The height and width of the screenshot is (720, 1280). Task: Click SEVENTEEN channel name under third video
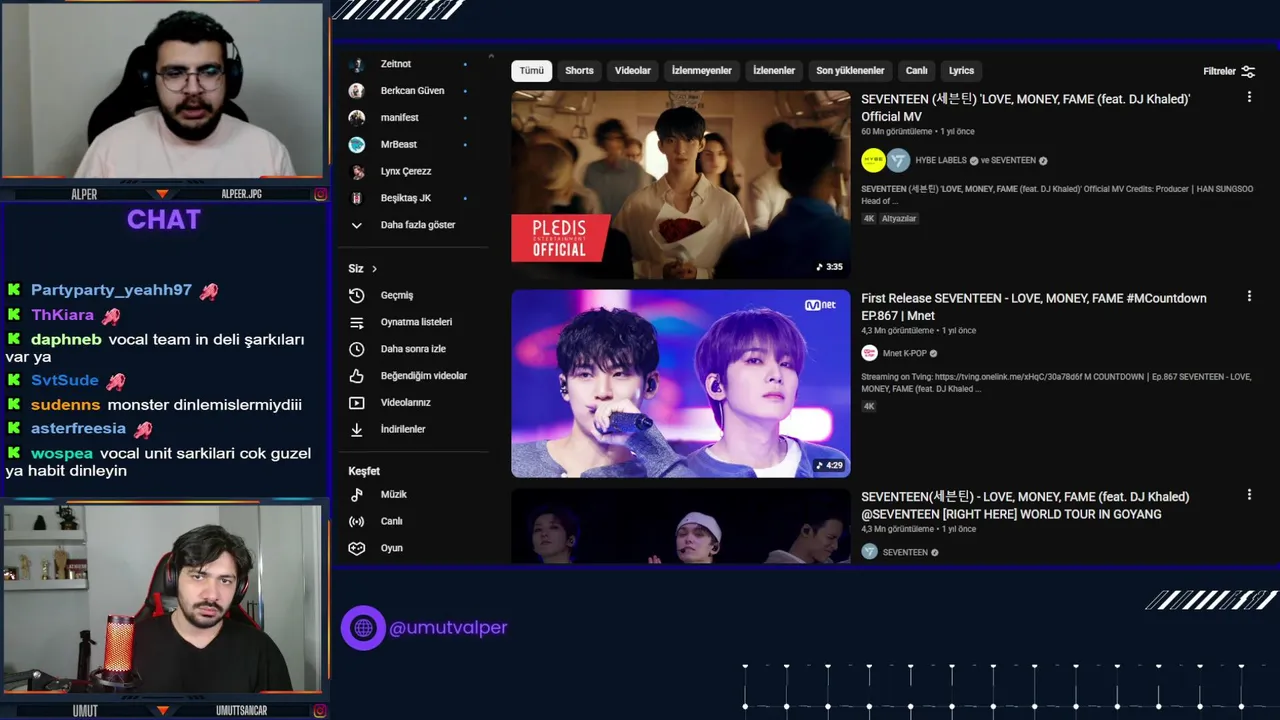click(x=905, y=552)
